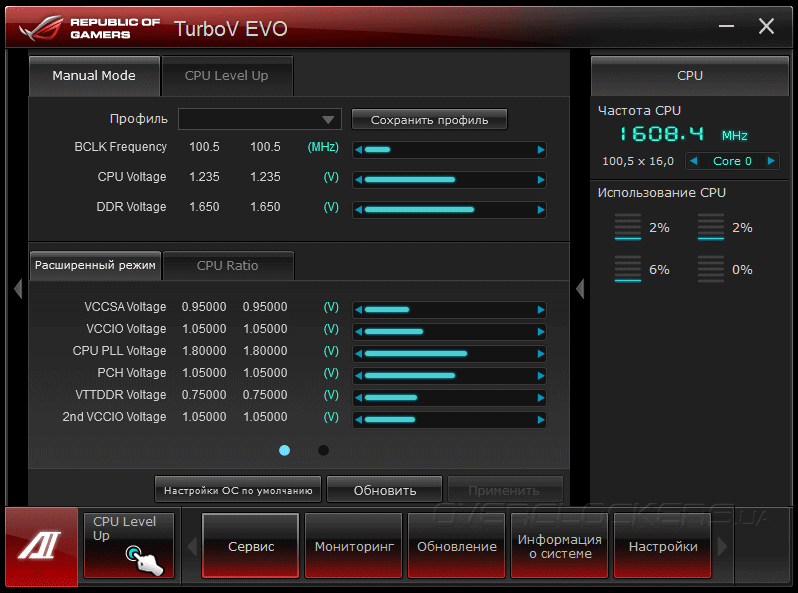Click the DDR Voltage slider bar

coord(450,210)
